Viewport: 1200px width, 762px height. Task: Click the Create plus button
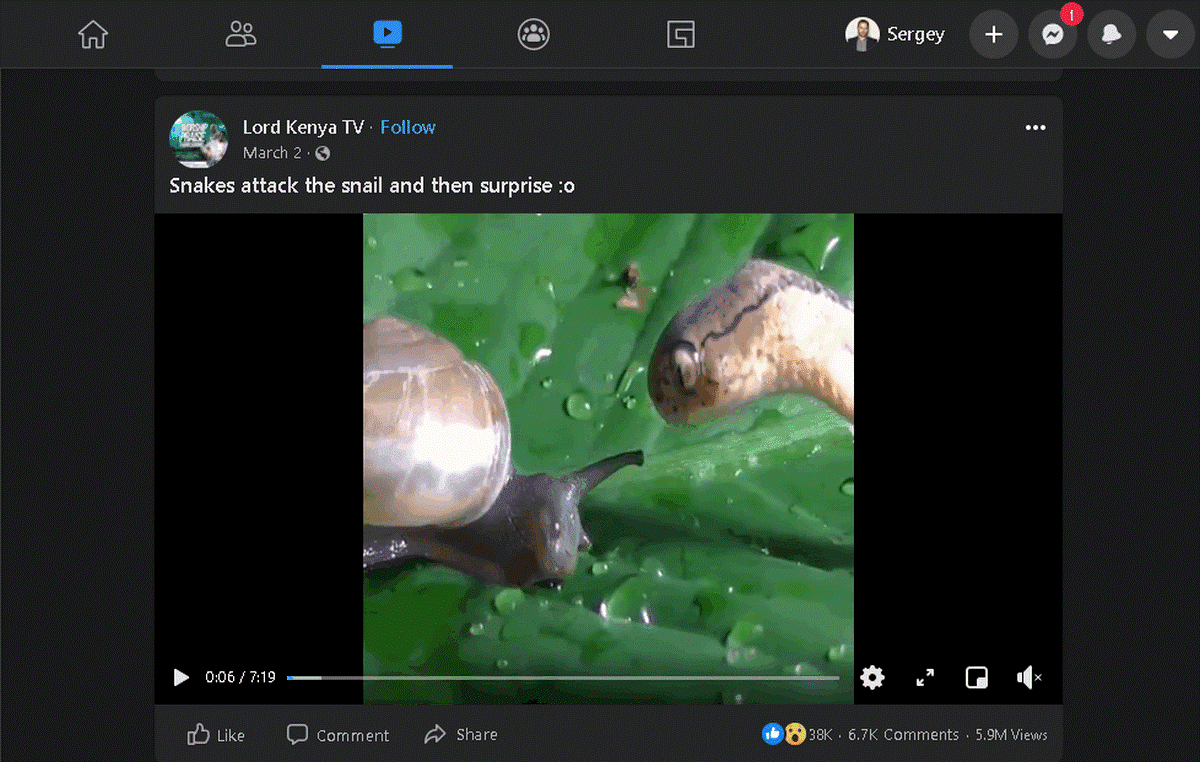[994, 35]
